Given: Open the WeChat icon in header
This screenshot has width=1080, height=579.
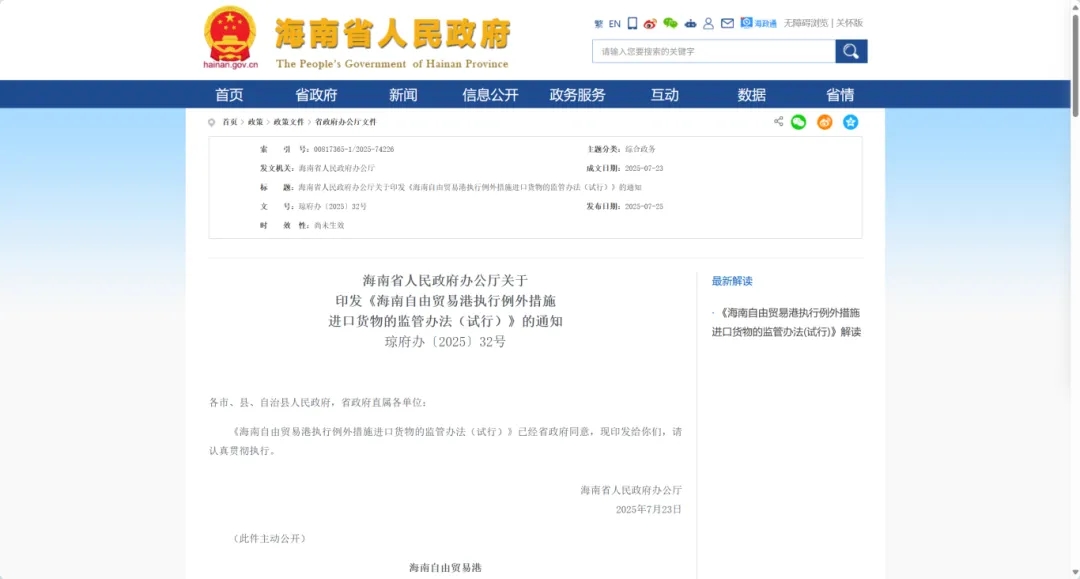Looking at the screenshot, I should [x=670, y=23].
